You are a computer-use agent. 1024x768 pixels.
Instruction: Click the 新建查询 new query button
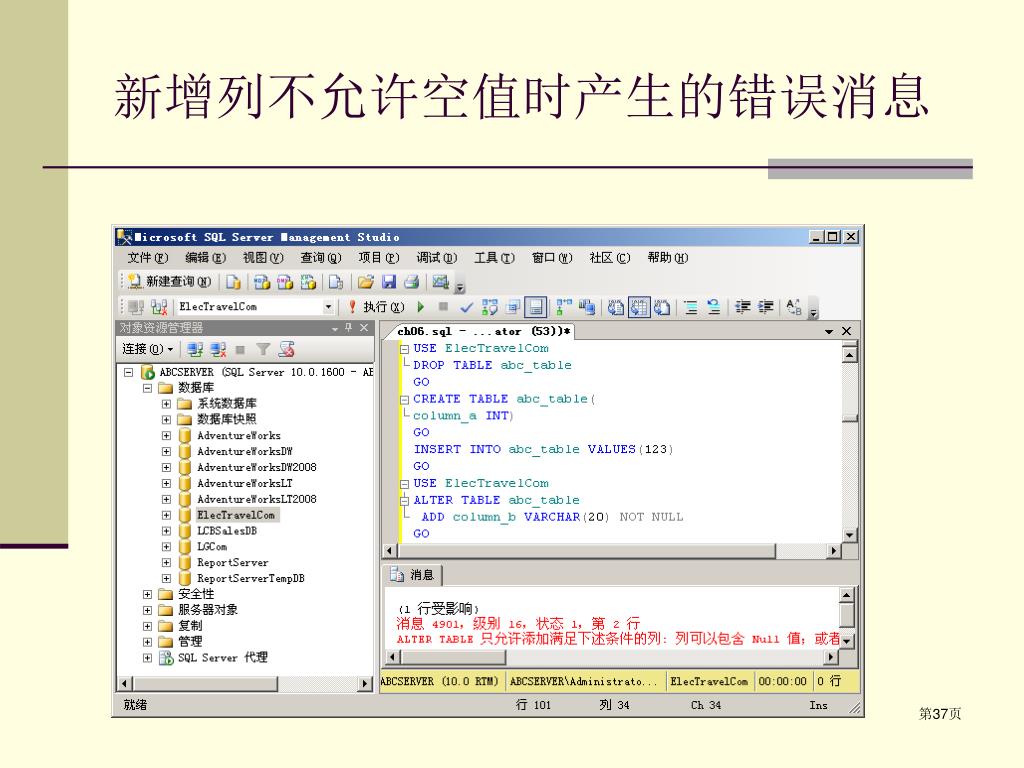pos(170,281)
